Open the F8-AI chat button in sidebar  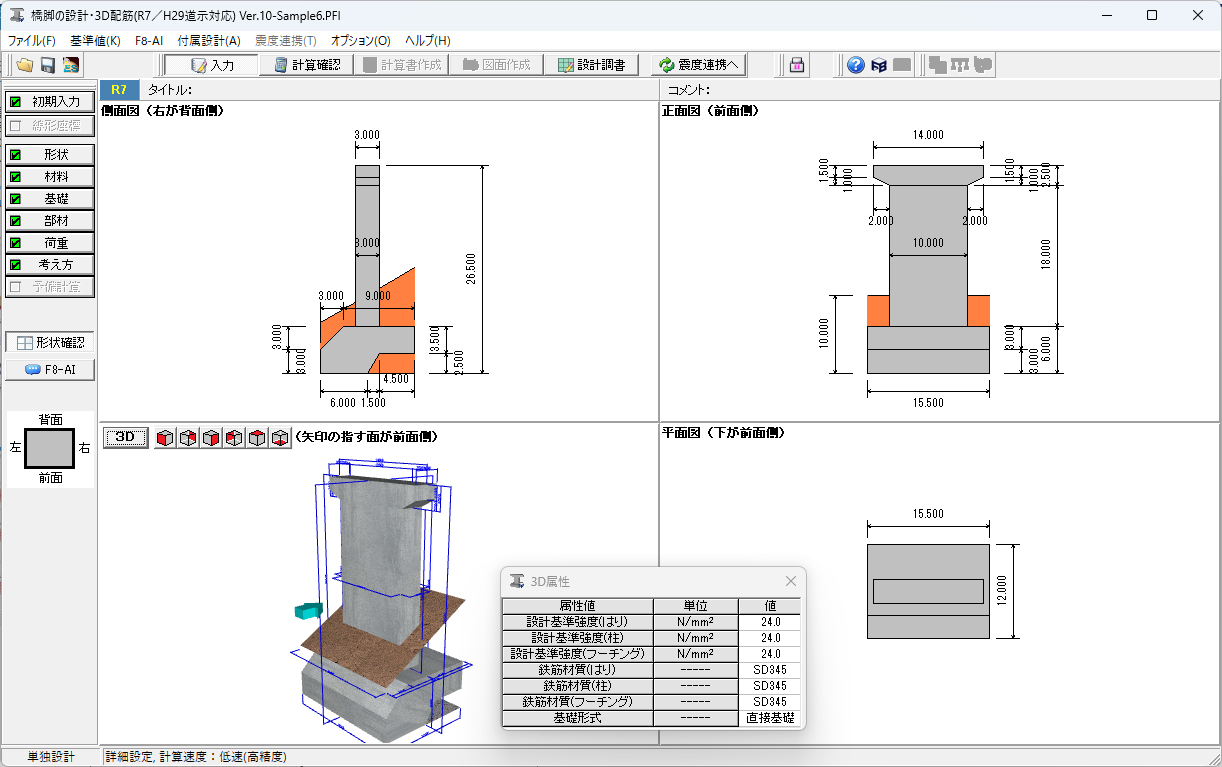(50, 370)
